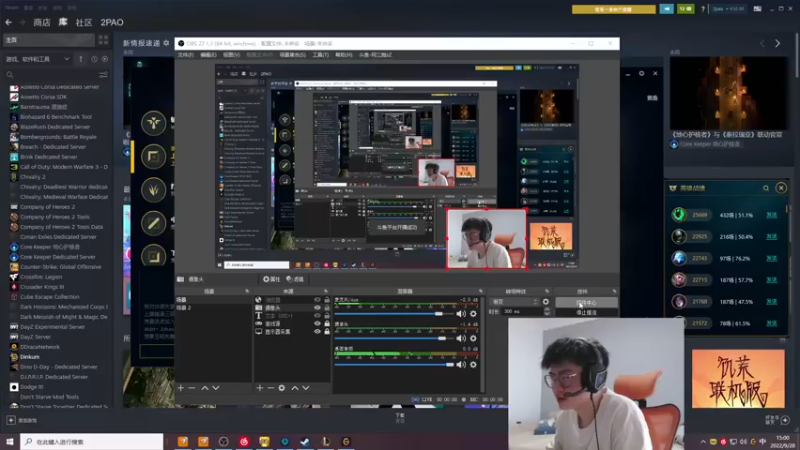Go back with Steam's back arrow

[x=8, y=22]
